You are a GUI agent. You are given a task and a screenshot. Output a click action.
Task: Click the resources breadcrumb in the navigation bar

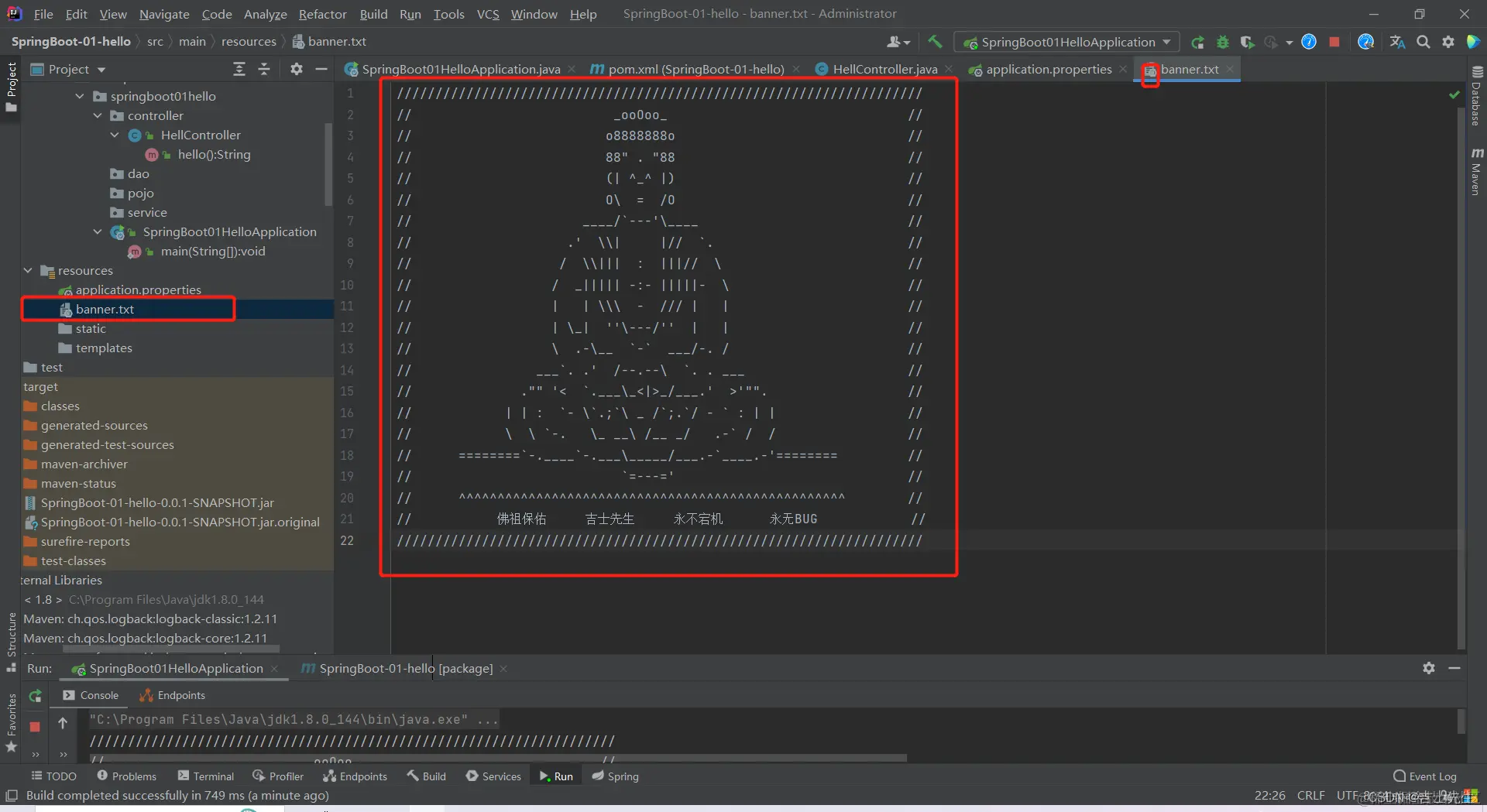(249, 42)
